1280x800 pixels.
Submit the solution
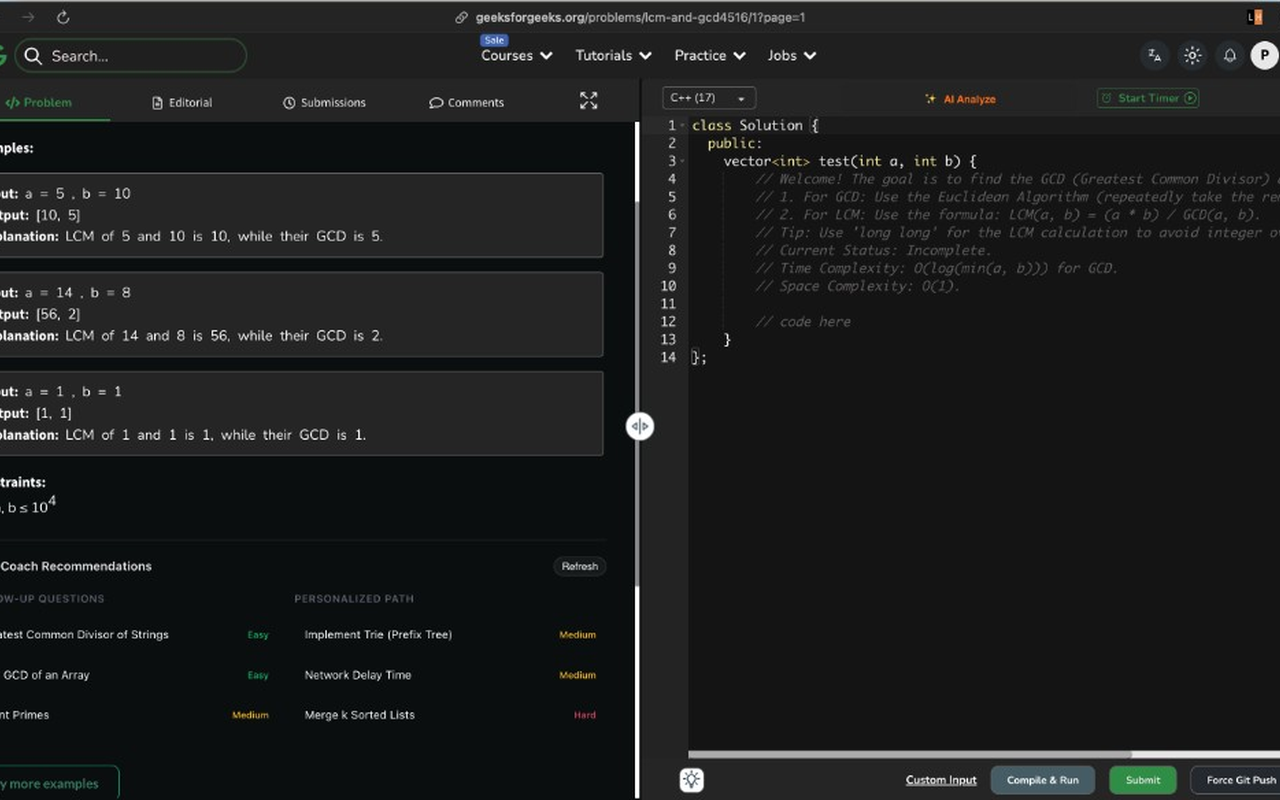coord(1143,780)
